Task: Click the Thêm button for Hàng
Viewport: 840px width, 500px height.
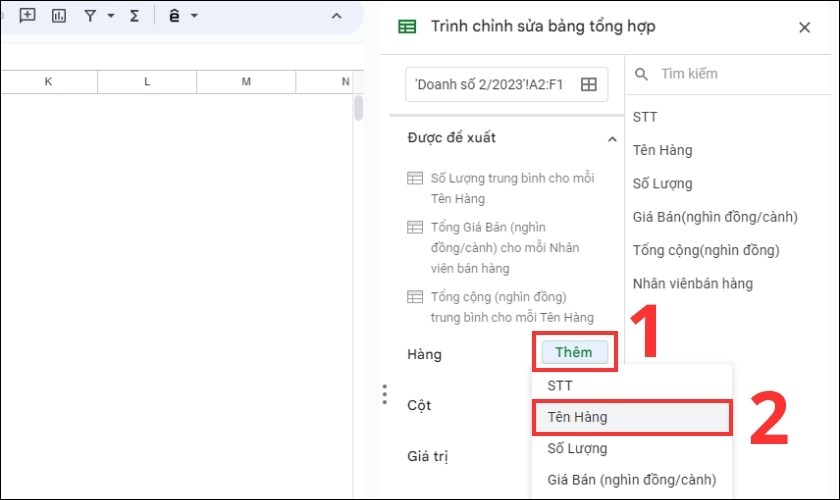Action: pyautogui.click(x=574, y=352)
